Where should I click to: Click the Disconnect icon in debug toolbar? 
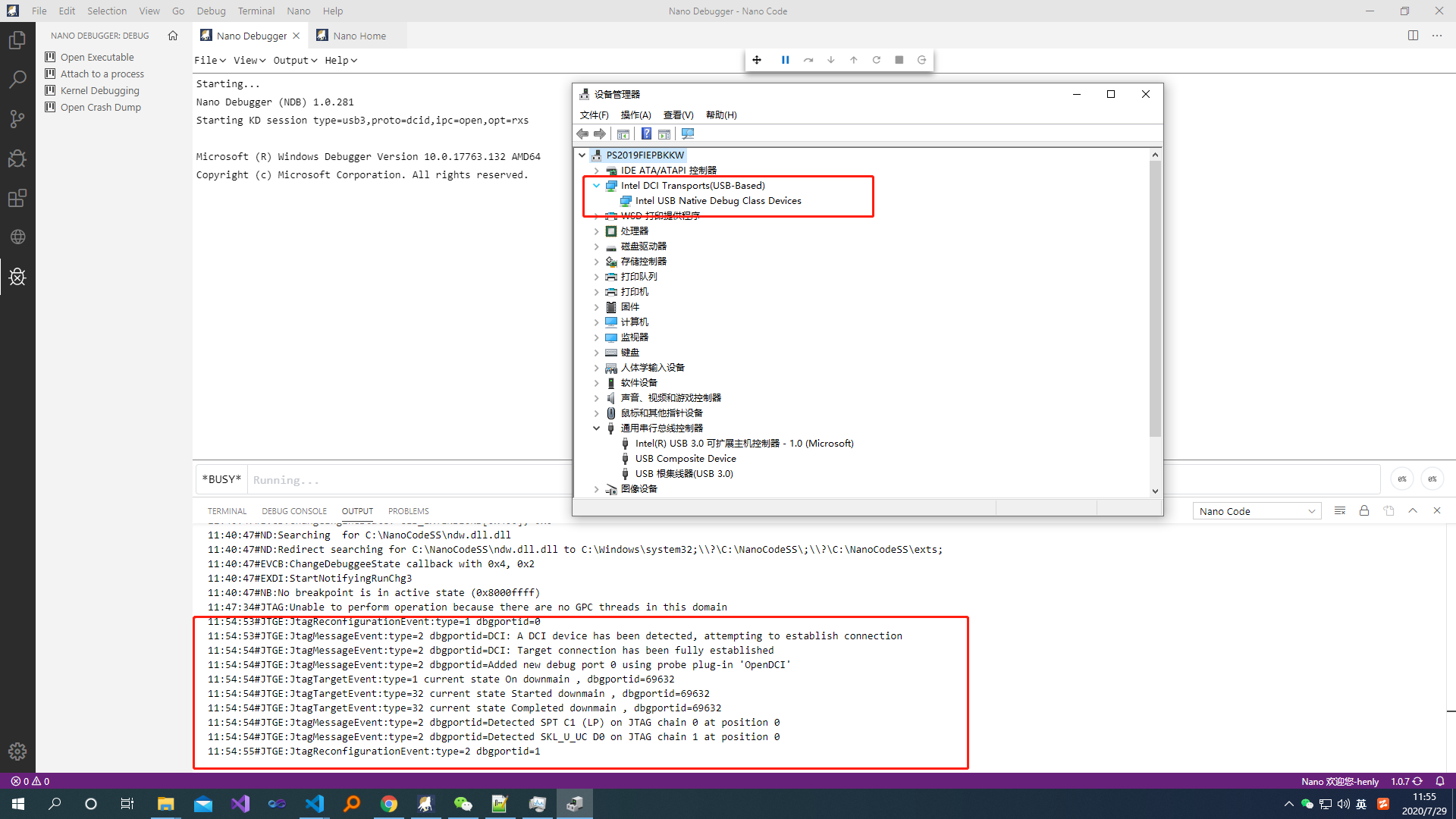click(x=922, y=60)
